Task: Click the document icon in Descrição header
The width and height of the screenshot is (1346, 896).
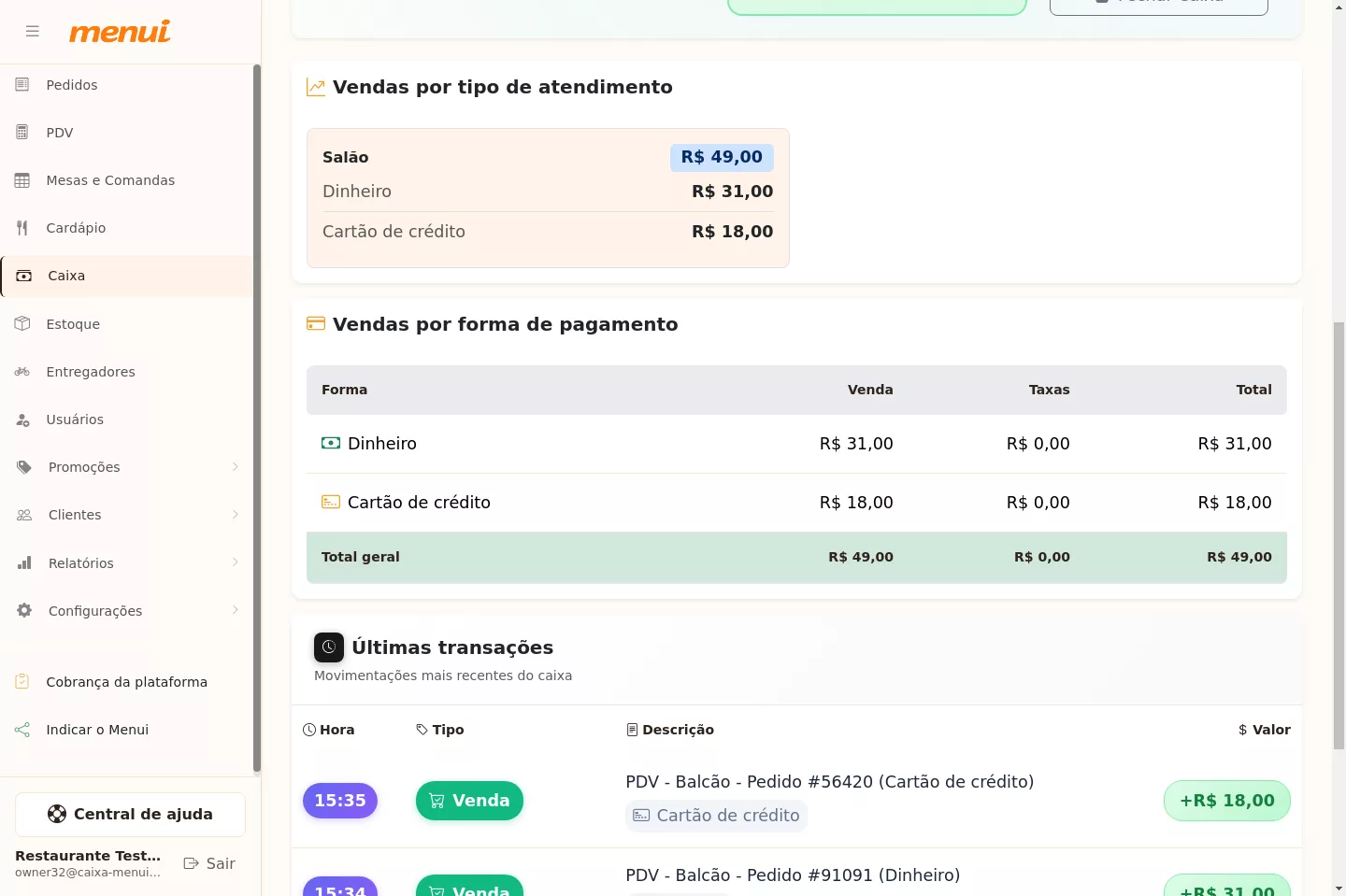Action: pyautogui.click(x=632, y=730)
